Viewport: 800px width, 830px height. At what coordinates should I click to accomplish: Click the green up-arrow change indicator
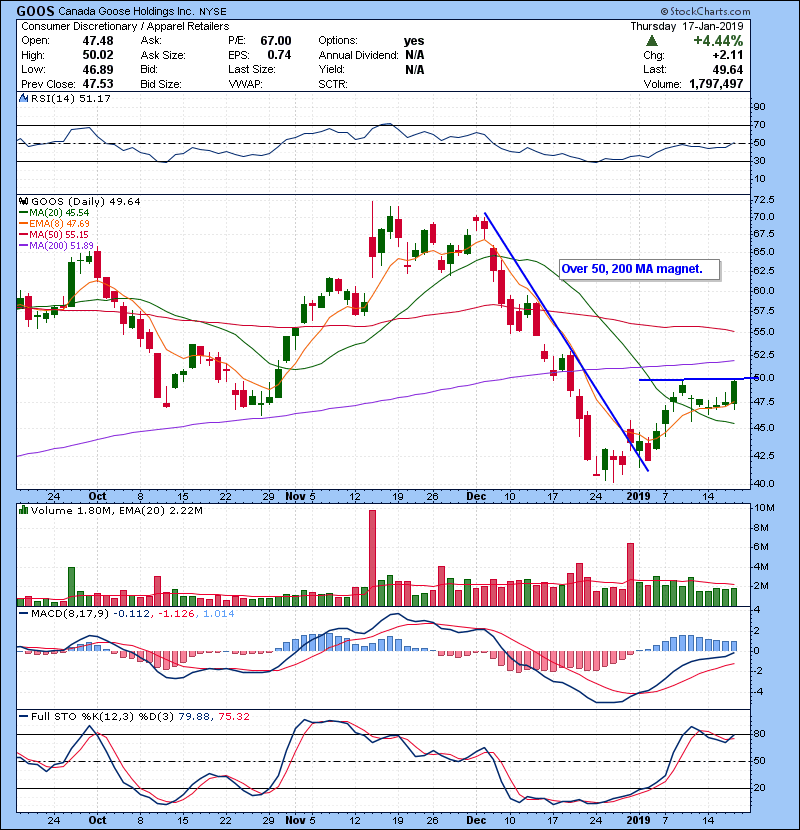[652, 41]
